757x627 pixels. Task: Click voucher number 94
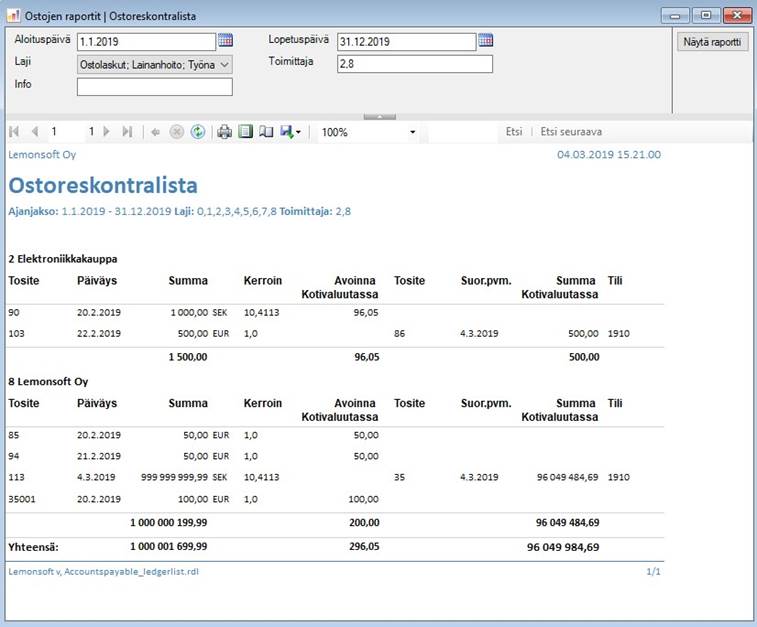click(14, 456)
